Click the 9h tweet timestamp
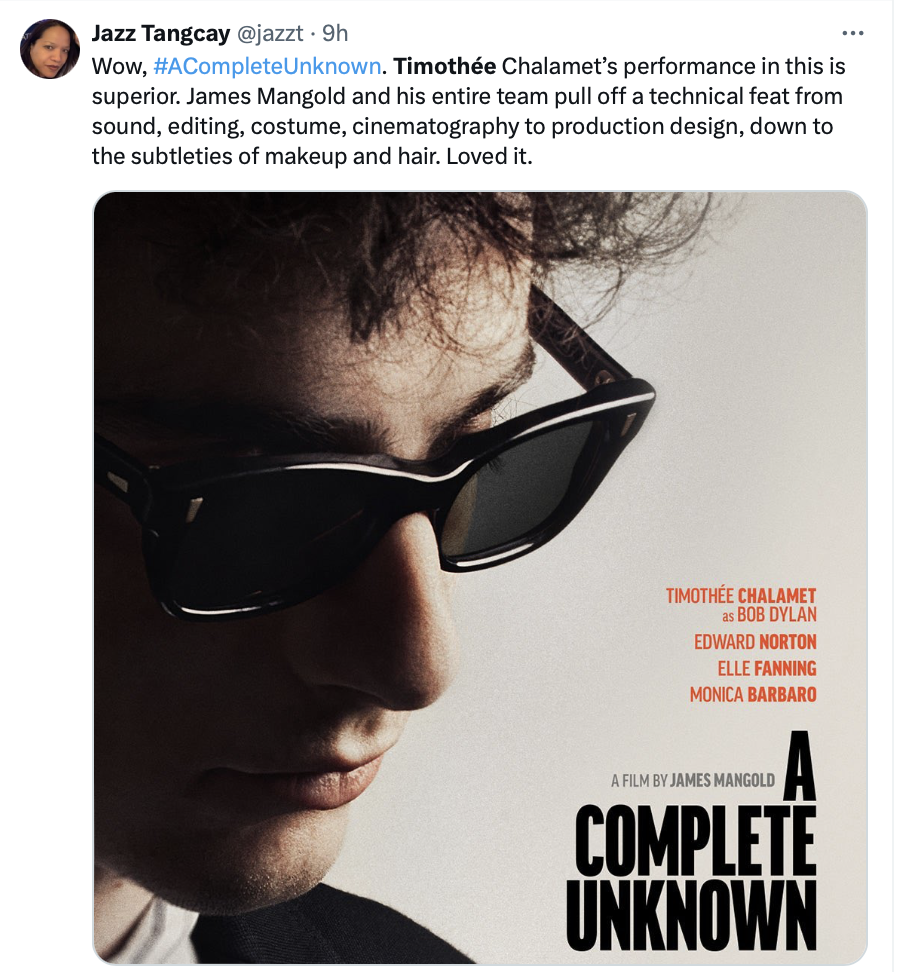 tap(335, 33)
